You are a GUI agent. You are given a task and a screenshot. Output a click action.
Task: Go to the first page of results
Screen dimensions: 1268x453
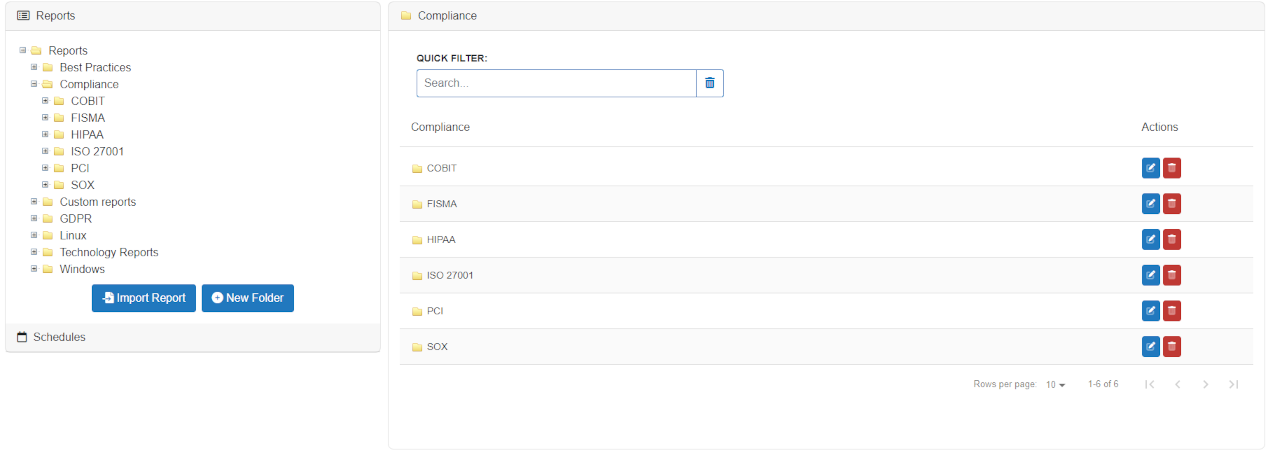(x=1150, y=384)
